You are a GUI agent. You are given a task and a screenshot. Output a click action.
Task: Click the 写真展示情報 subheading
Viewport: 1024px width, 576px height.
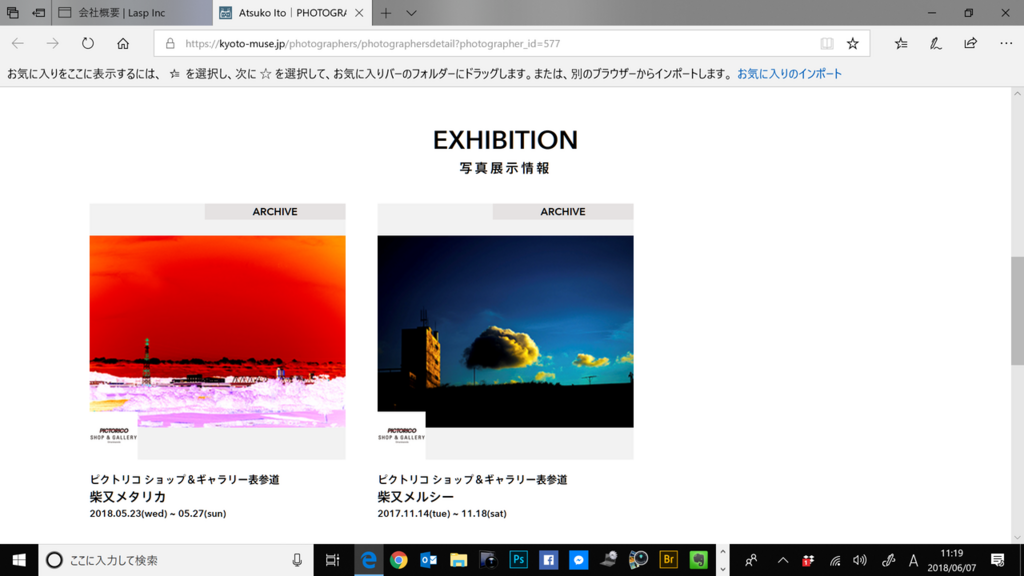pos(505,168)
